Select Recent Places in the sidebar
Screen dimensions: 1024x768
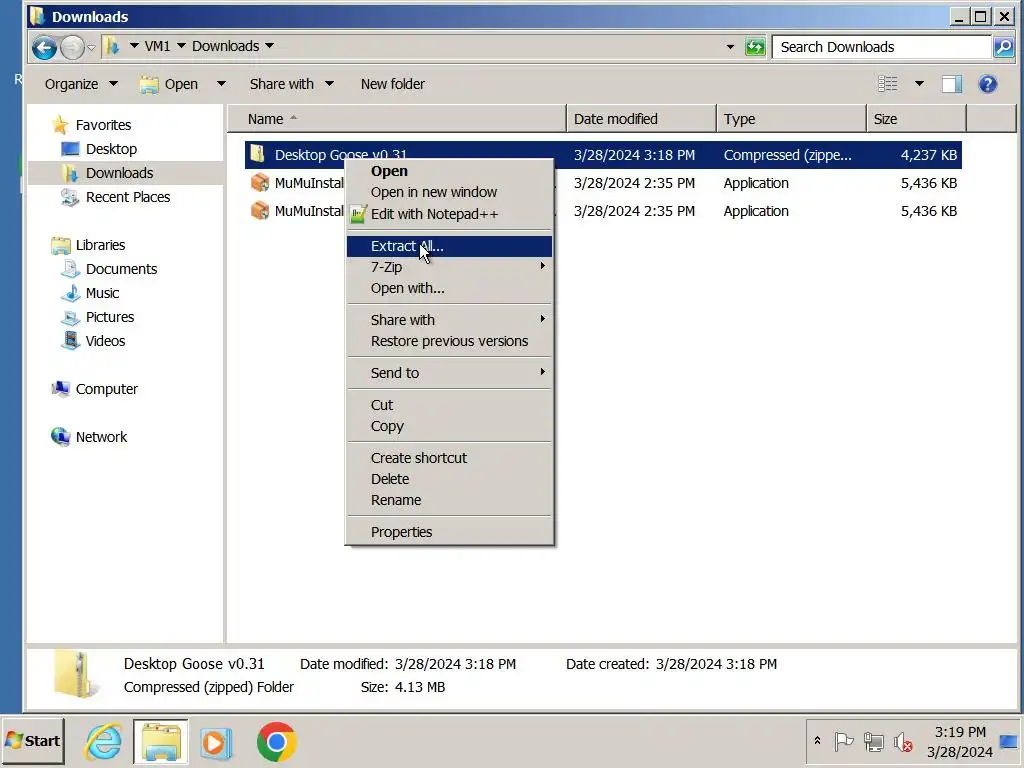[x=127, y=197]
